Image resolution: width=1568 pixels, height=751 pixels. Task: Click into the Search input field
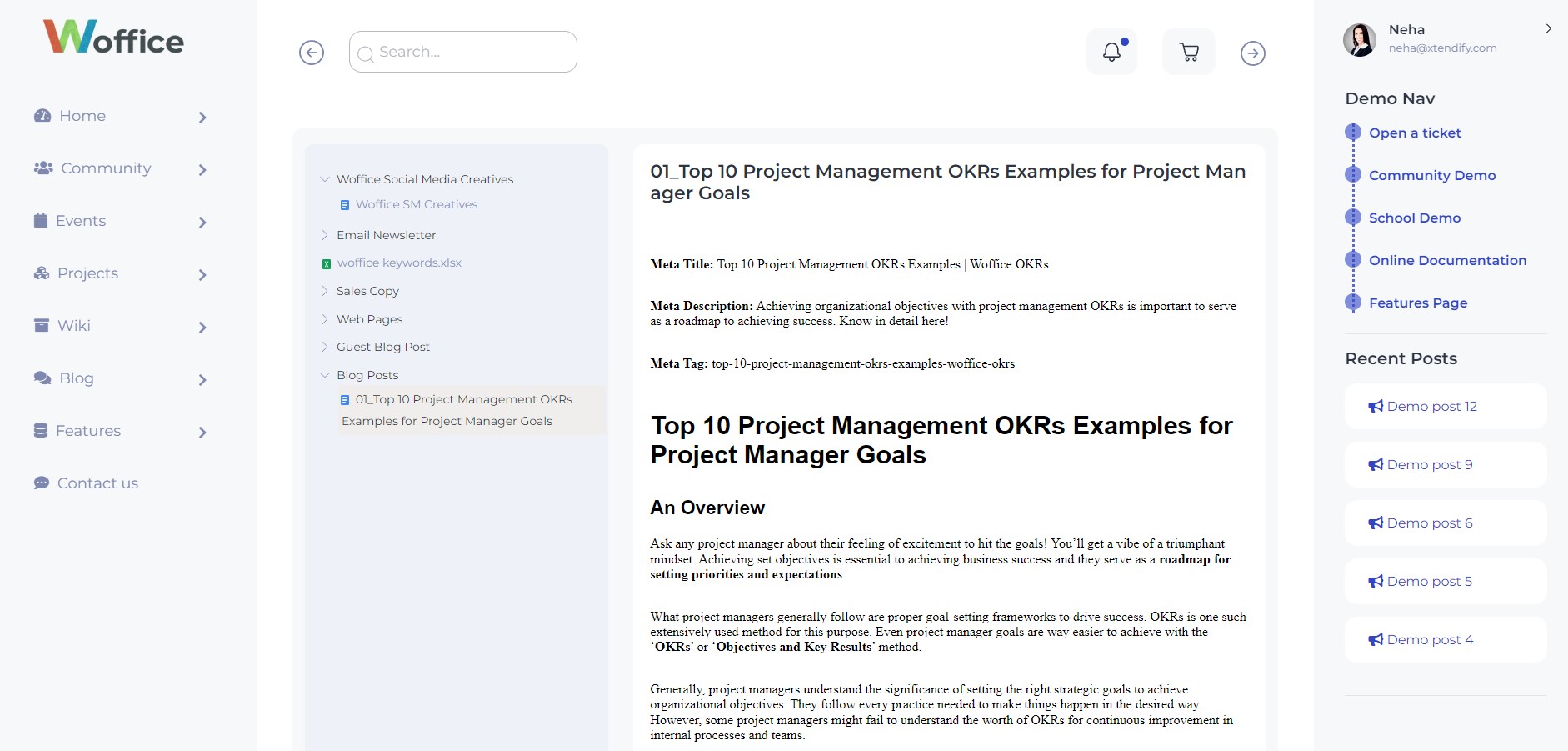471,52
